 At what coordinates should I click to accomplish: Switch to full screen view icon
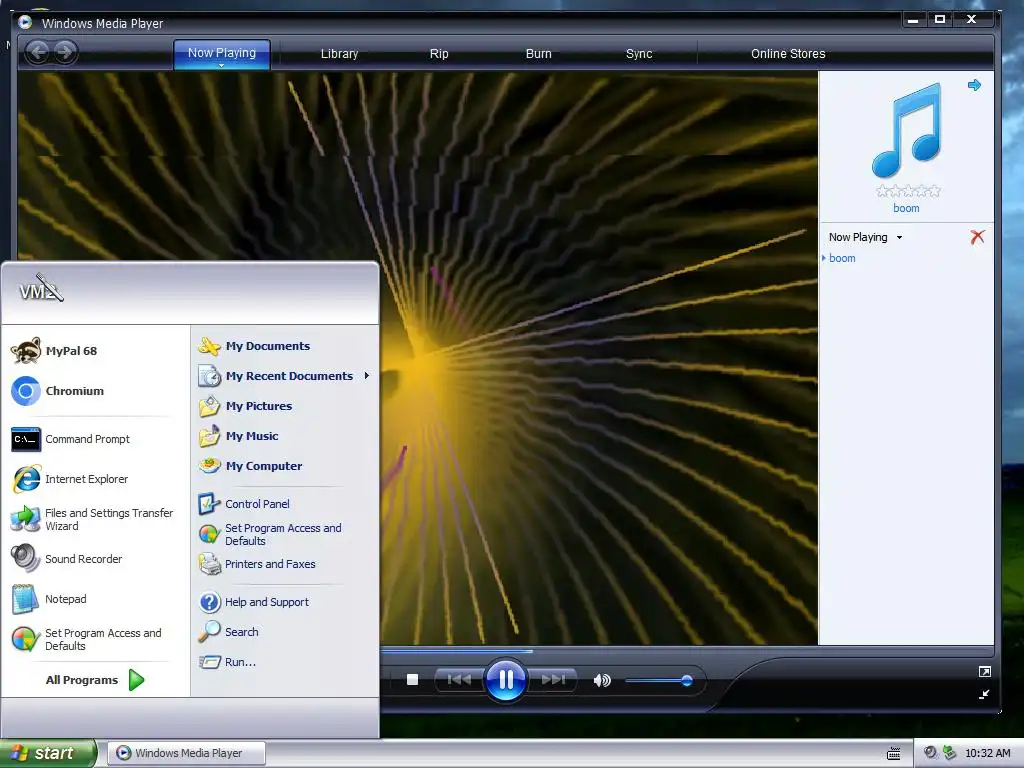tap(984, 671)
